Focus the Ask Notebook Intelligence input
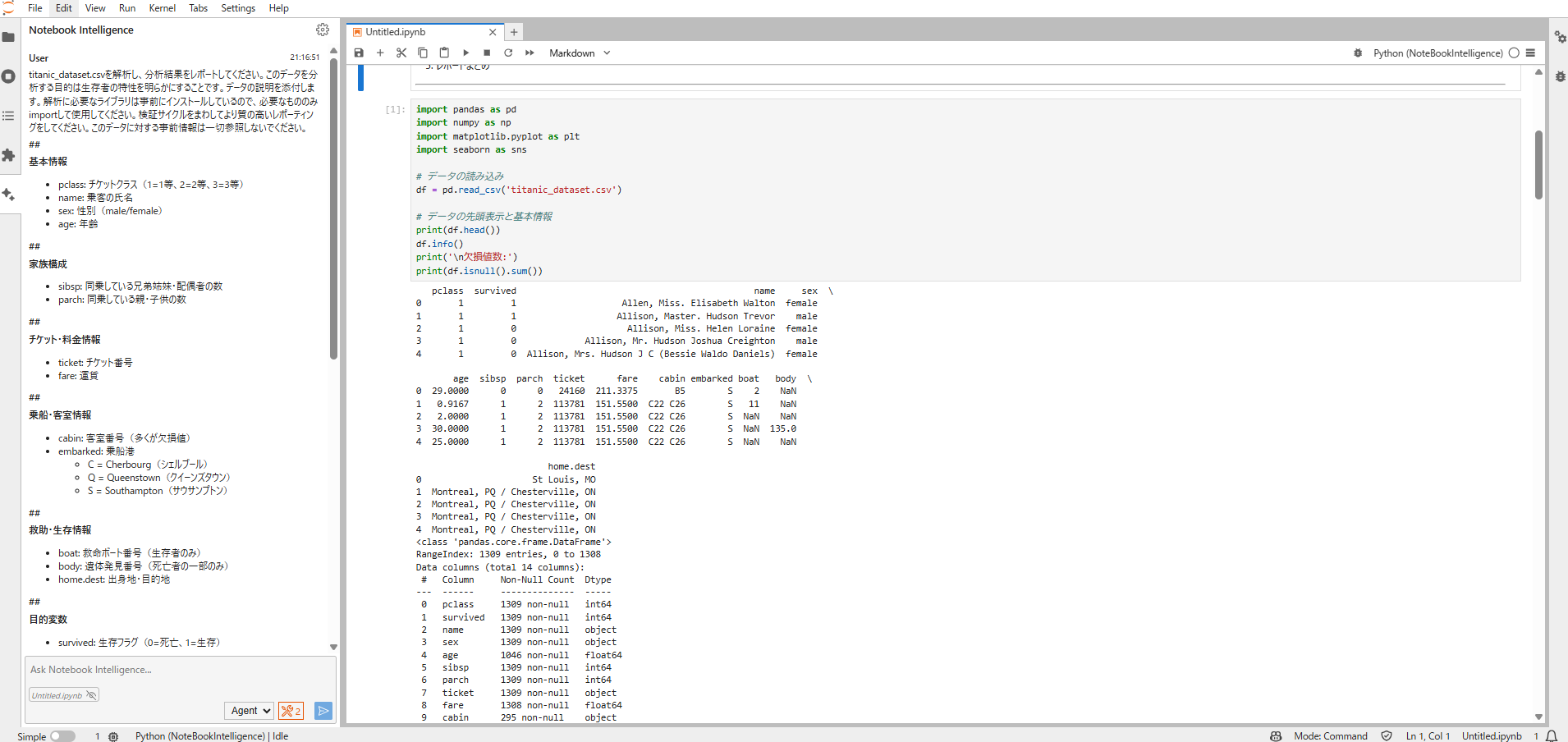 coord(180,670)
